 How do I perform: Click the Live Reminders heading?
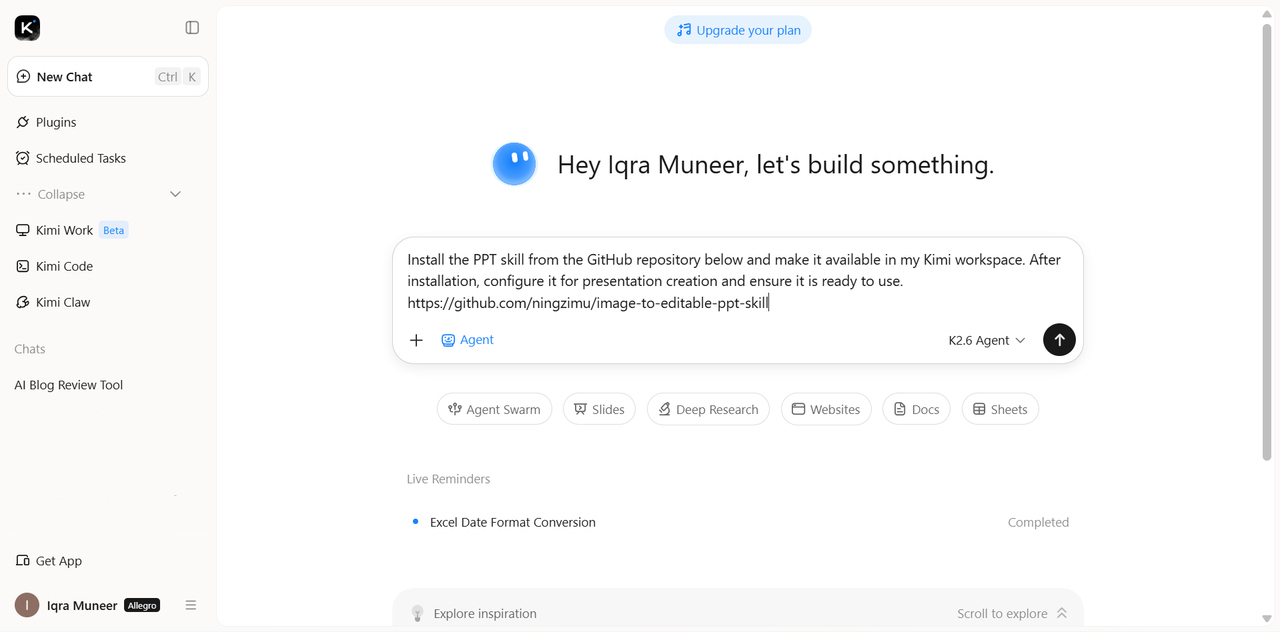click(x=448, y=479)
